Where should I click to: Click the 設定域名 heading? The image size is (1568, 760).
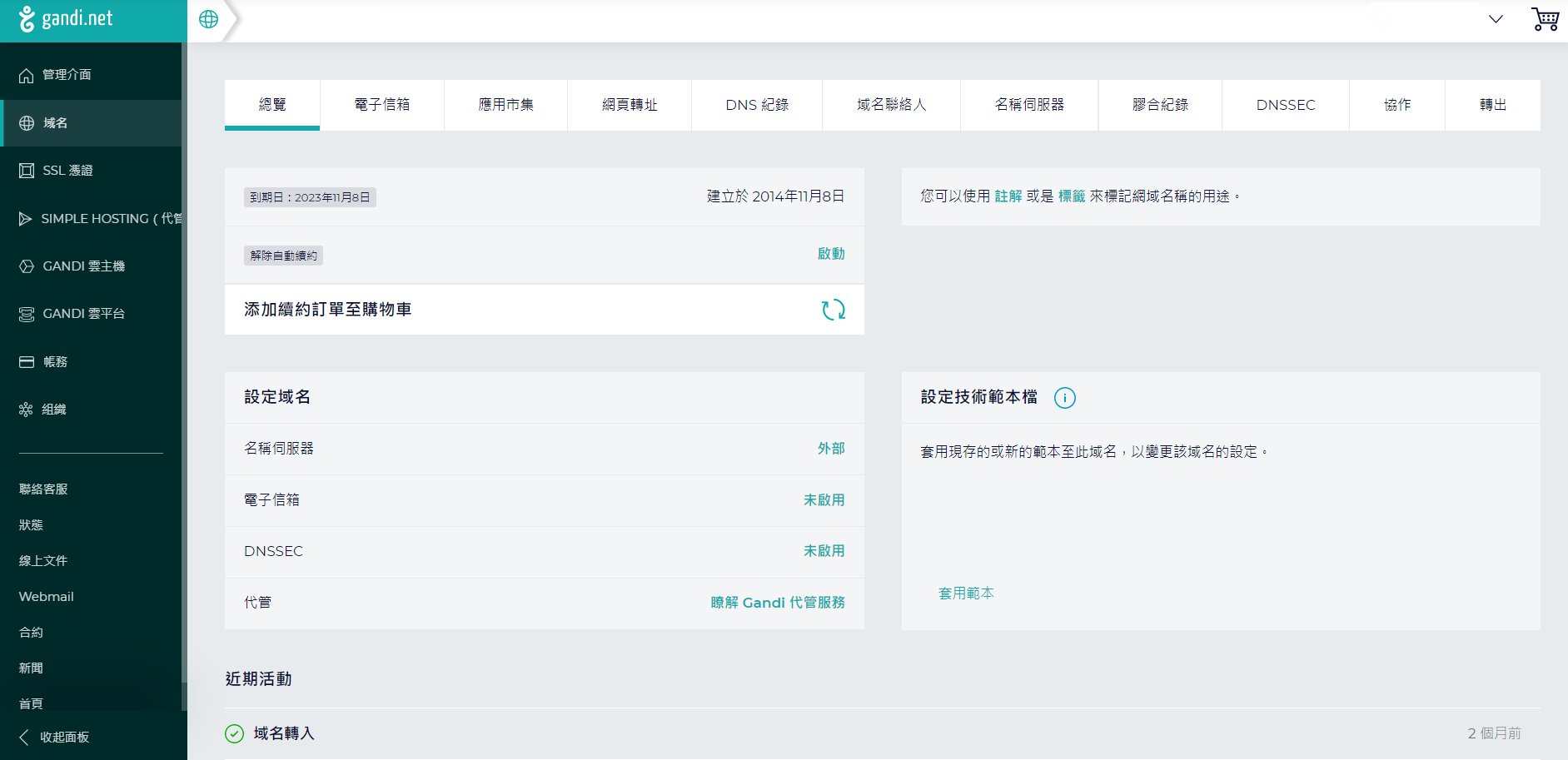(x=277, y=397)
